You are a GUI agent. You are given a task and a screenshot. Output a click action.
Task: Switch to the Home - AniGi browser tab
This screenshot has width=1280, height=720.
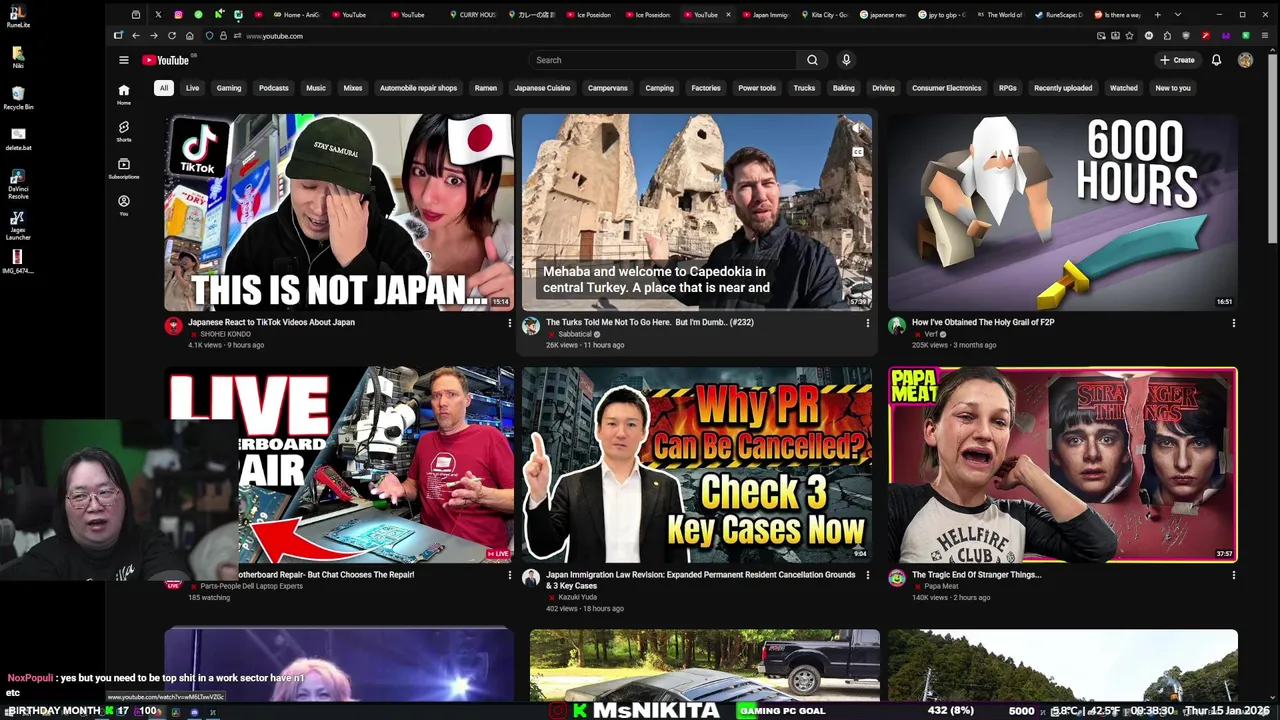pos(298,15)
